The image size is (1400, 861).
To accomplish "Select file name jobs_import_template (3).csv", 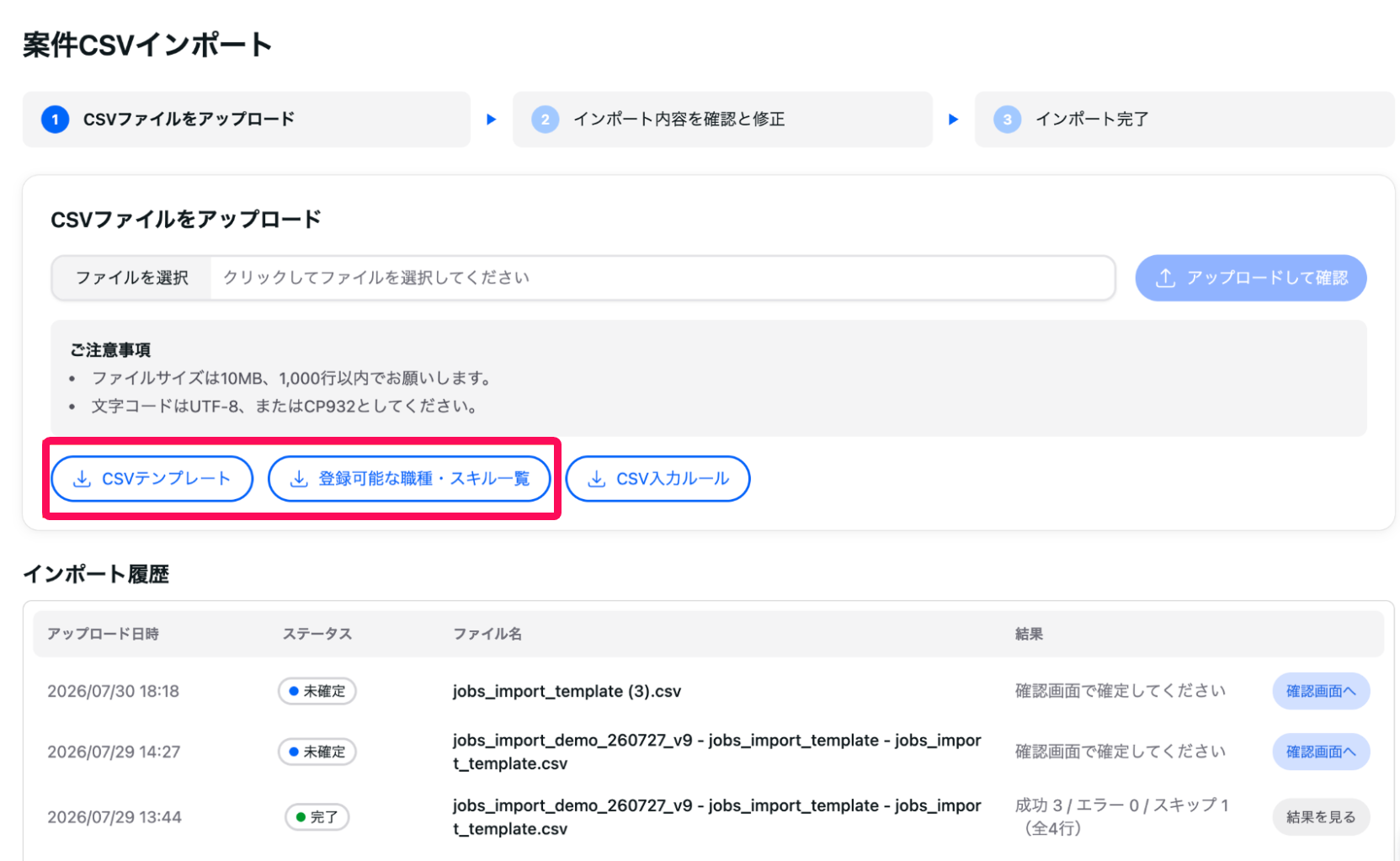I will (567, 692).
